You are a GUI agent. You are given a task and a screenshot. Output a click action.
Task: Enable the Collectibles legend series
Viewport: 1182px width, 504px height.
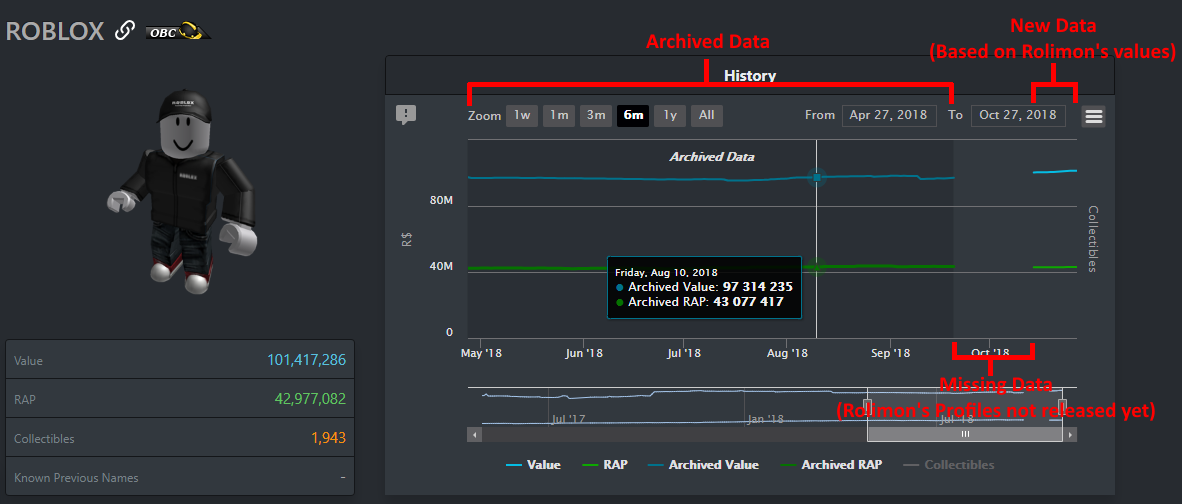tap(948, 465)
